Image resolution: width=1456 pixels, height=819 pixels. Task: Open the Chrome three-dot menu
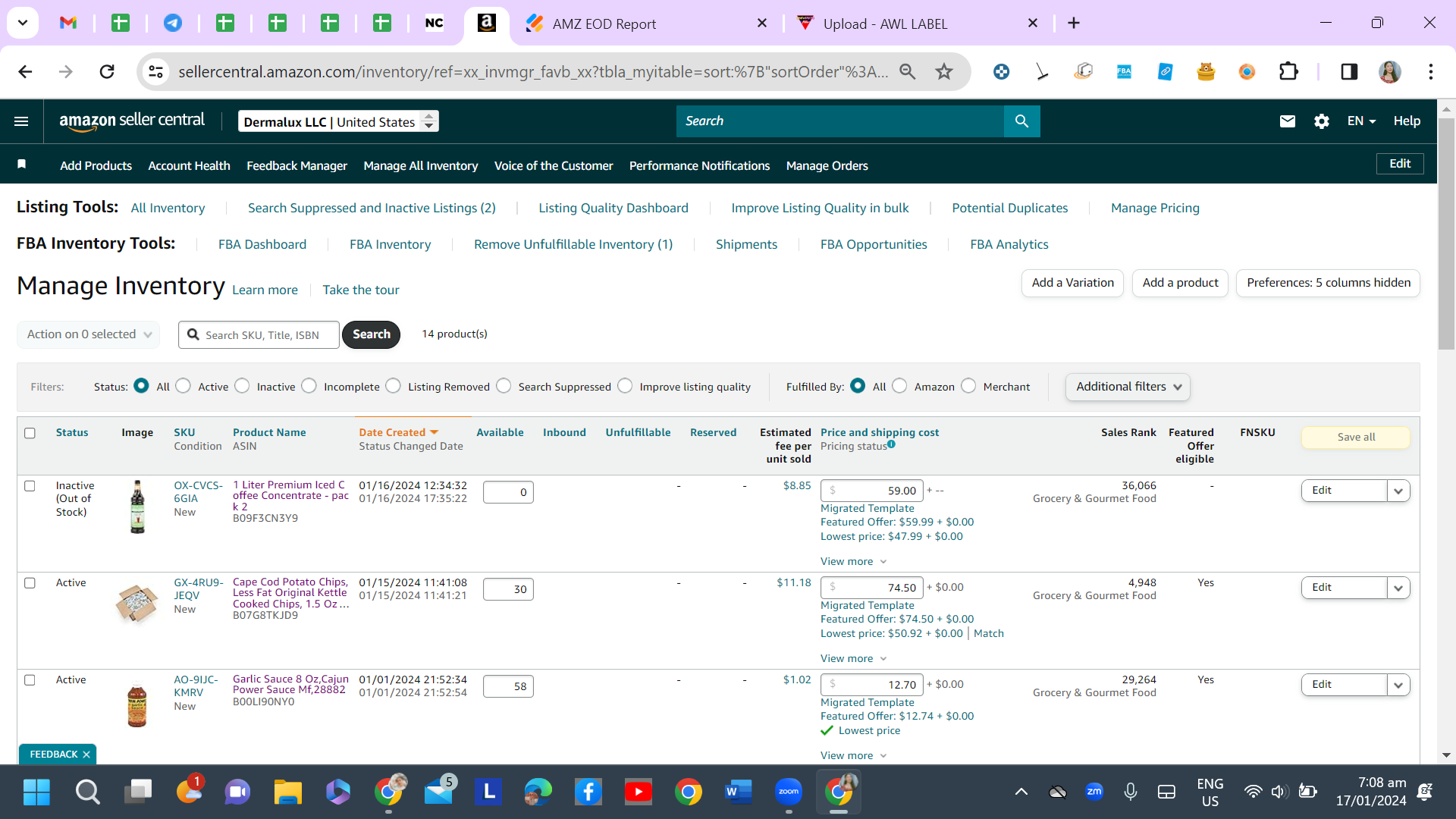(1431, 71)
